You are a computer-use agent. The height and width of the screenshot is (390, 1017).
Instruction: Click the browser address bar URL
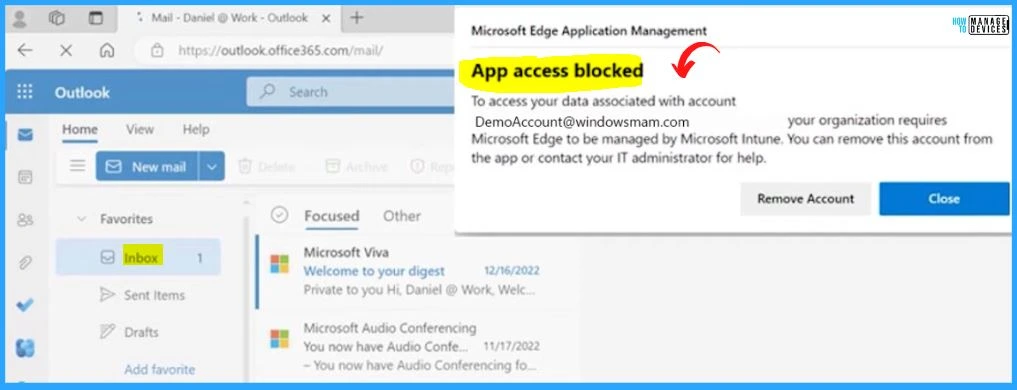pos(280,51)
